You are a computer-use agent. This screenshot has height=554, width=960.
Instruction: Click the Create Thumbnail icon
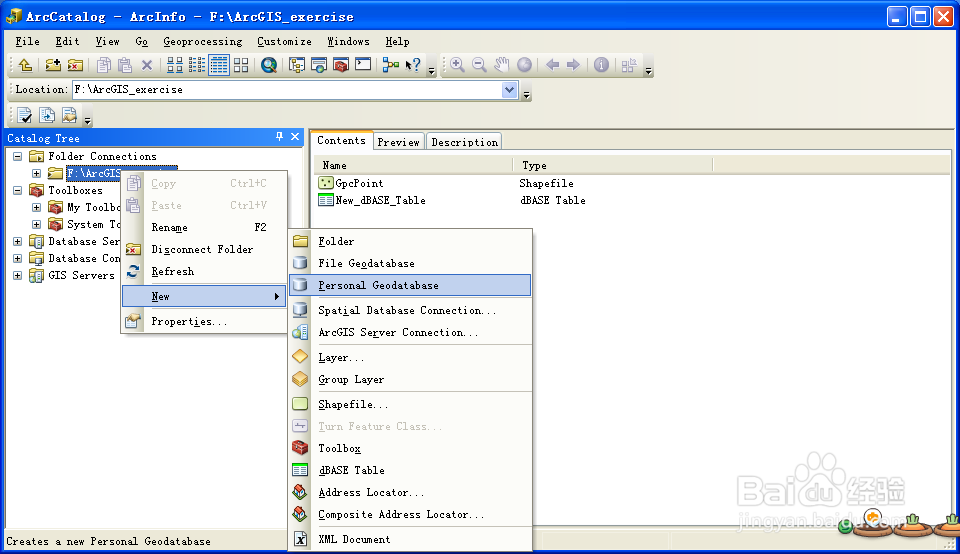click(629, 65)
